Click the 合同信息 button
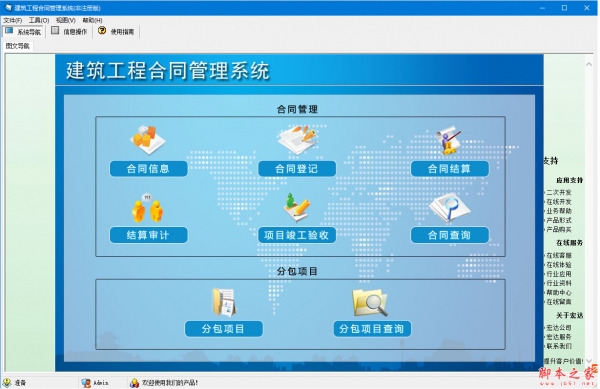This screenshot has width=600, height=389. click(148, 169)
